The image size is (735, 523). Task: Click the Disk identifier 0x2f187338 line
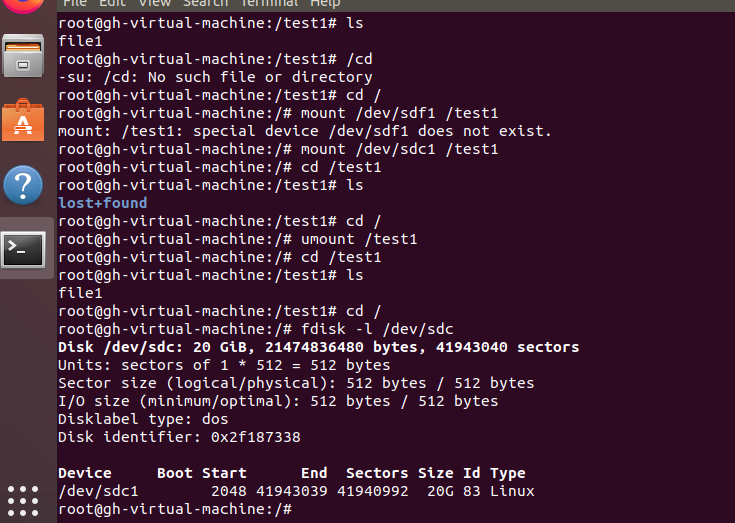pyautogui.click(x=179, y=437)
